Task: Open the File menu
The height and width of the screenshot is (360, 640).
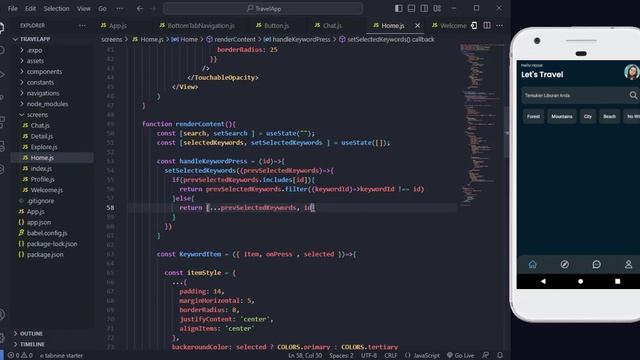Action: (13, 8)
